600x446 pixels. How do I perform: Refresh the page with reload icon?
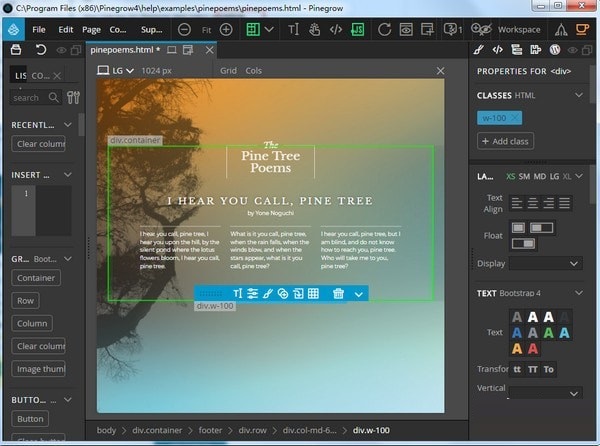[x=384, y=29]
